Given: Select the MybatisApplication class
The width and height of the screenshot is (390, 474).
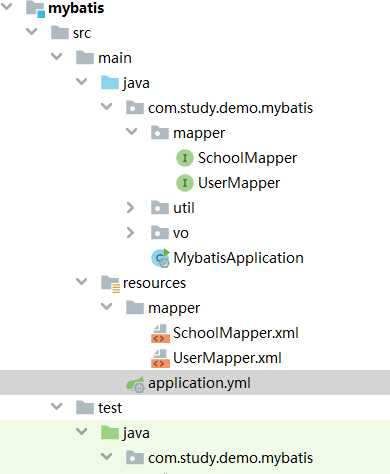Looking at the screenshot, I should (238, 258).
